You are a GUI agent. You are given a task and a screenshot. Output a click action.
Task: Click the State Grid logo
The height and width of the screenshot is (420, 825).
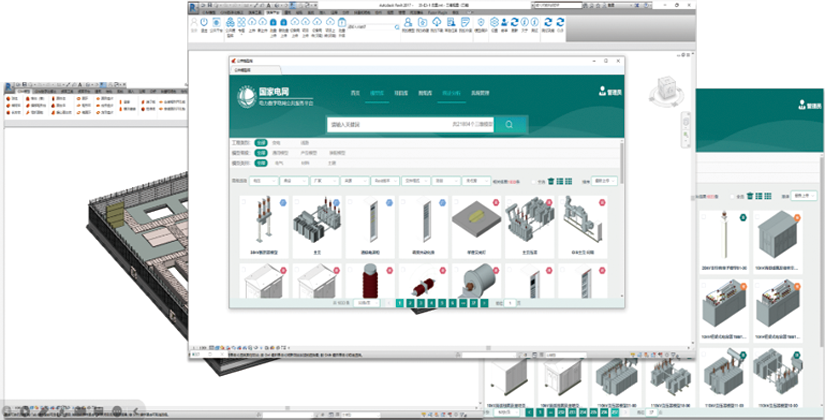coord(247,96)
